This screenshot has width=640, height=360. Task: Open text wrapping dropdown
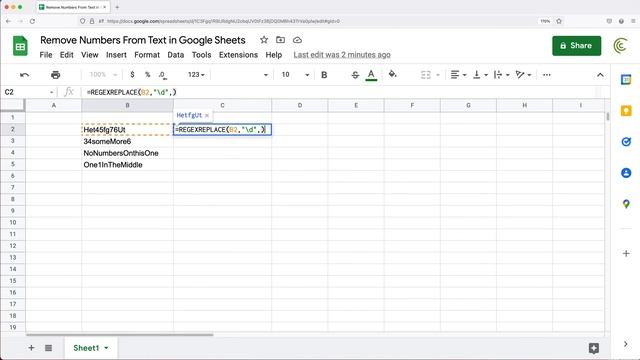coord(501,75)
